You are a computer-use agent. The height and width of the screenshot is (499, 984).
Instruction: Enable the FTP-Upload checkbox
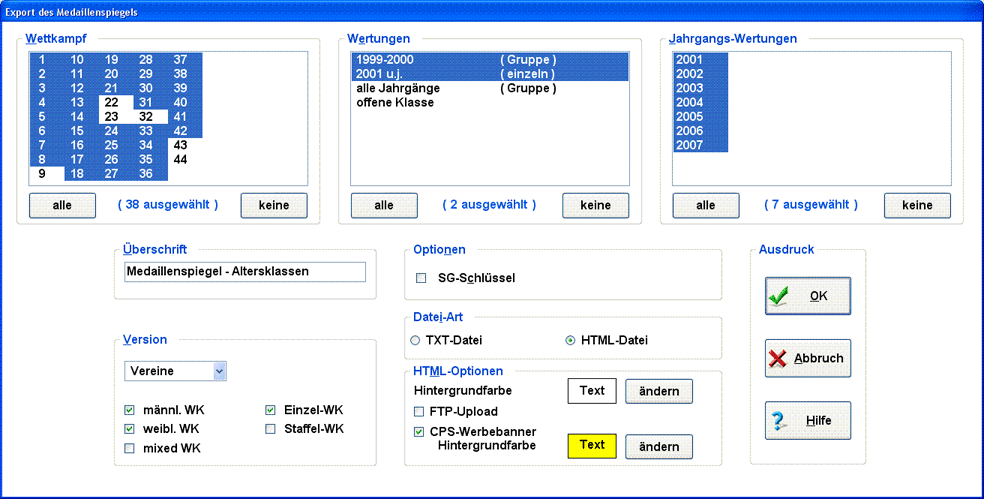tap(420, 411)
